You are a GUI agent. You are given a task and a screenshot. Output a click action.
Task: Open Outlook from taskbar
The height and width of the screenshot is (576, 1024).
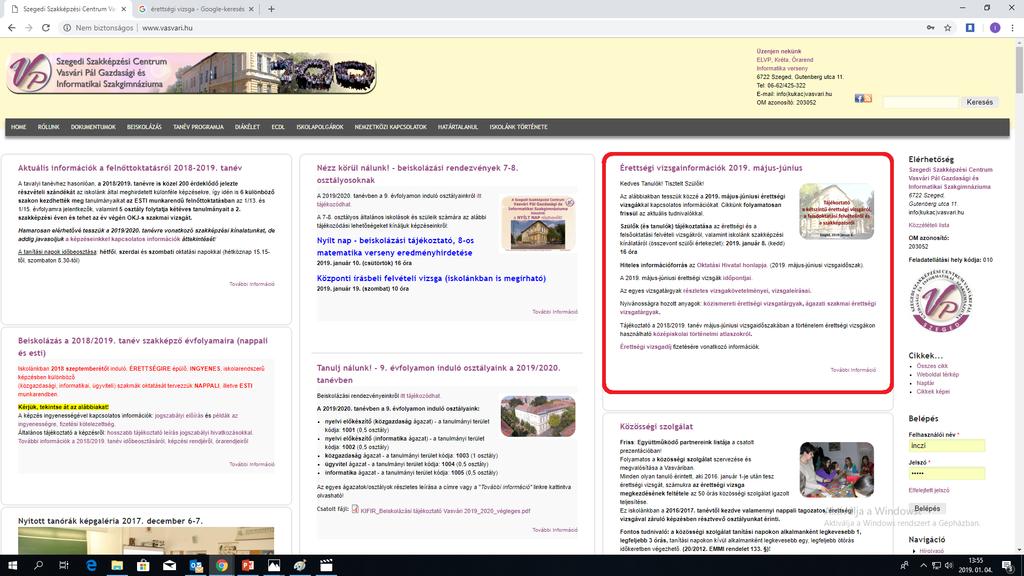click(196, 566)
